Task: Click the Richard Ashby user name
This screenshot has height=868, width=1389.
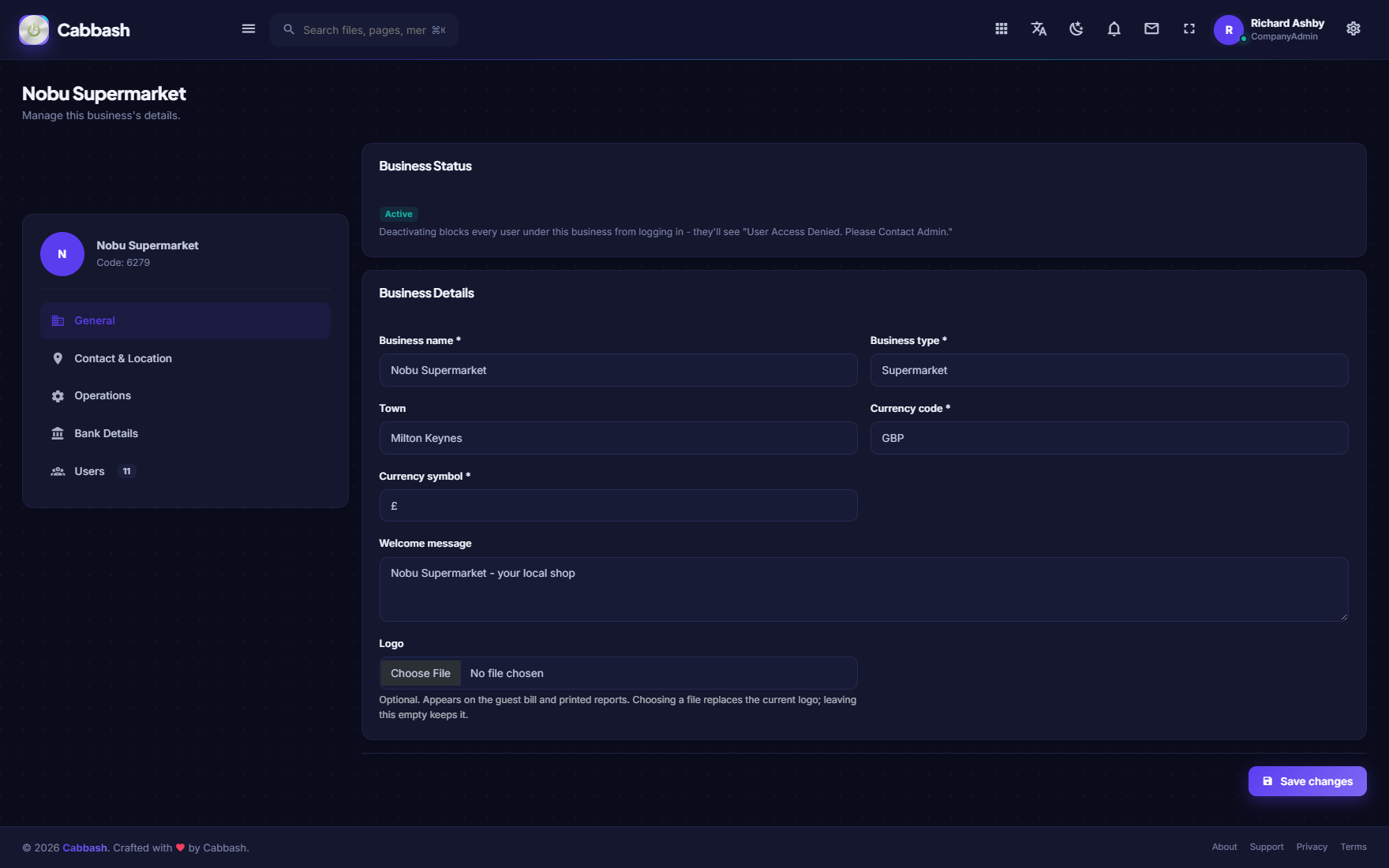Action: [x=1287, y=23]
